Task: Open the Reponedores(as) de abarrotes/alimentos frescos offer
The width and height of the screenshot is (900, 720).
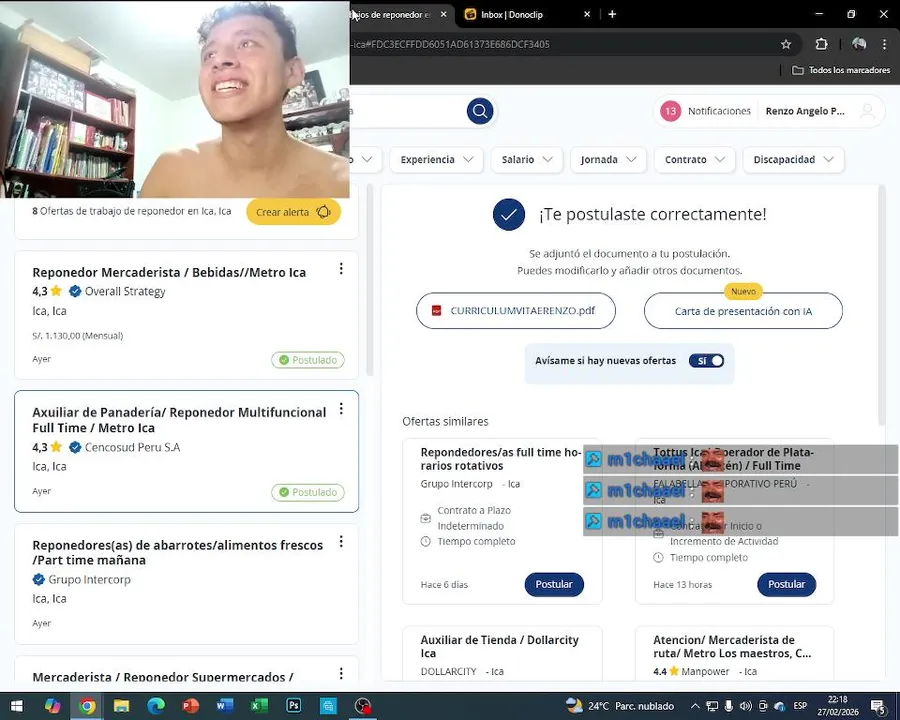Action: coord(177,552)
